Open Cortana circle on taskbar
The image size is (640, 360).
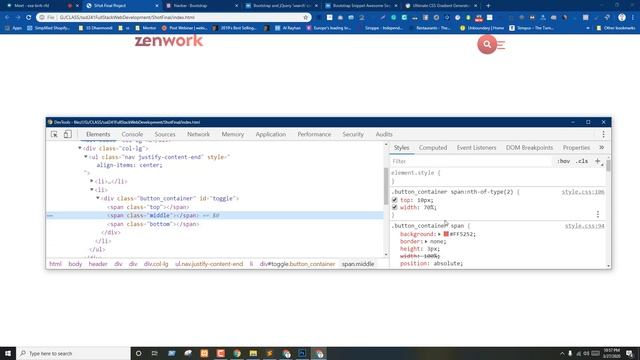(x=138, y=353)
